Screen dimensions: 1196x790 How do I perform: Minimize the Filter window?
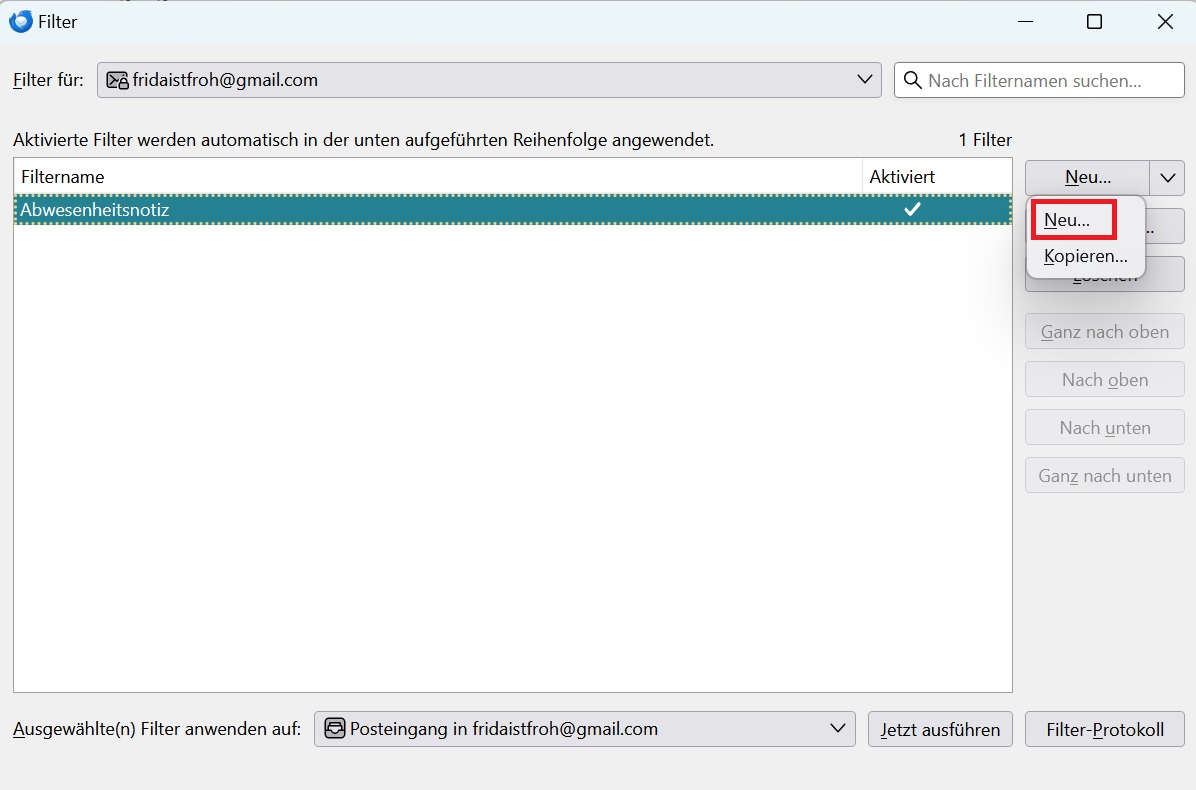click(x=1023, y=22)
